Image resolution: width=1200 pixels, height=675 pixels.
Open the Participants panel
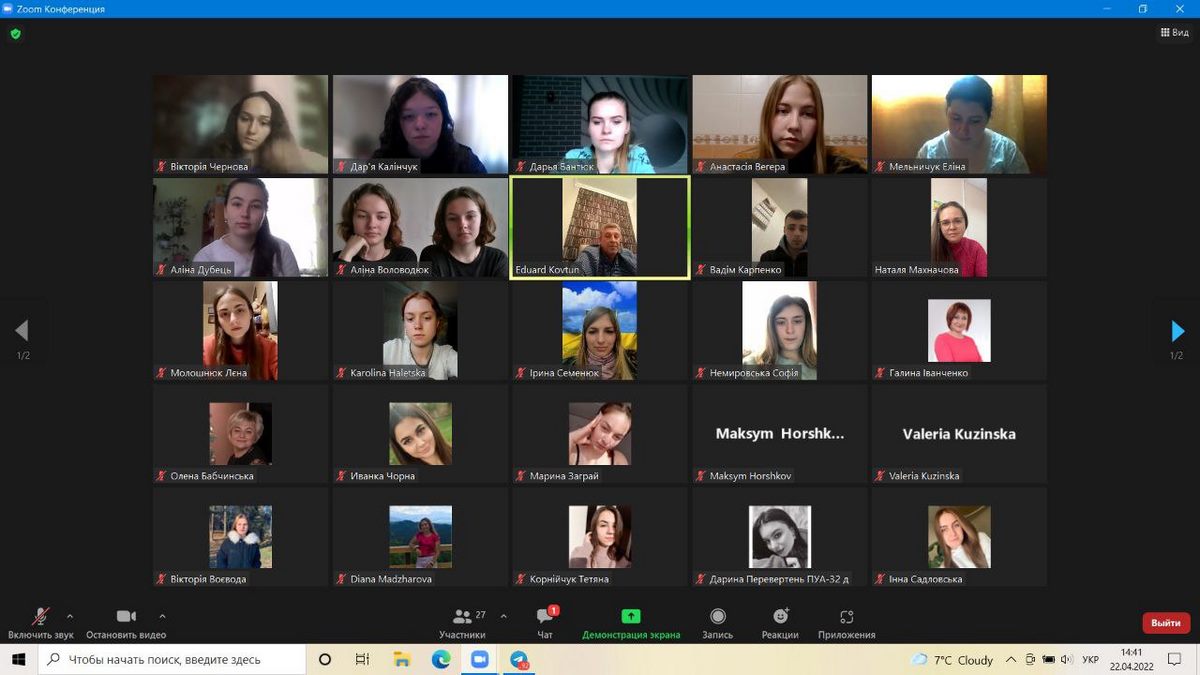click(462, 622)
